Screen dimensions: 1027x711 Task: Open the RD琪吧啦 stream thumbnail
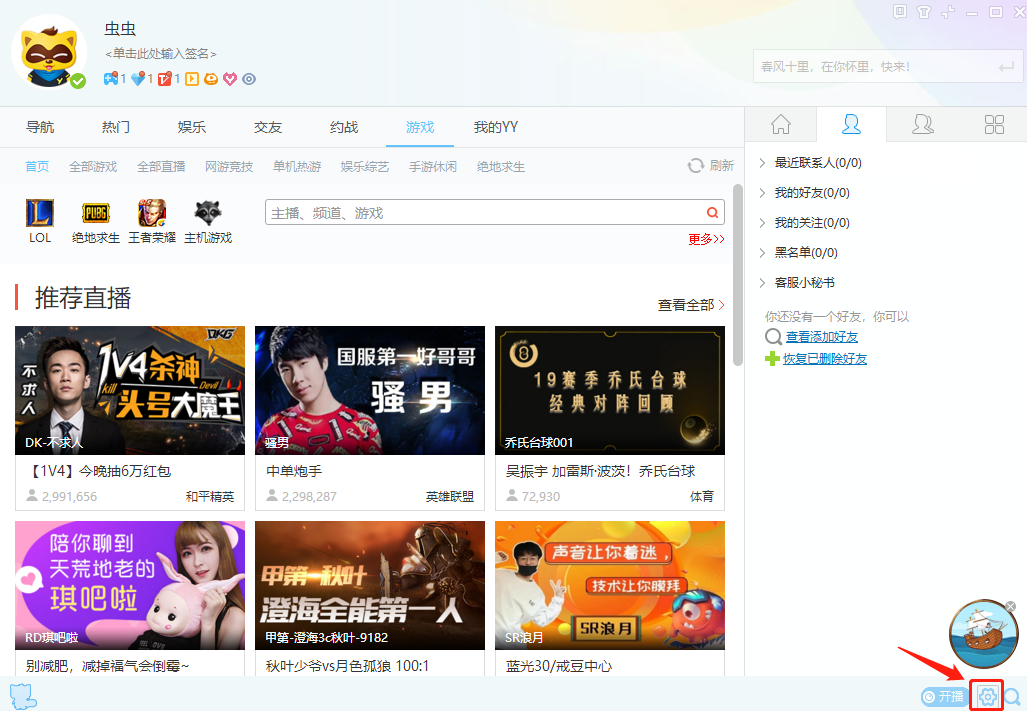130,585
